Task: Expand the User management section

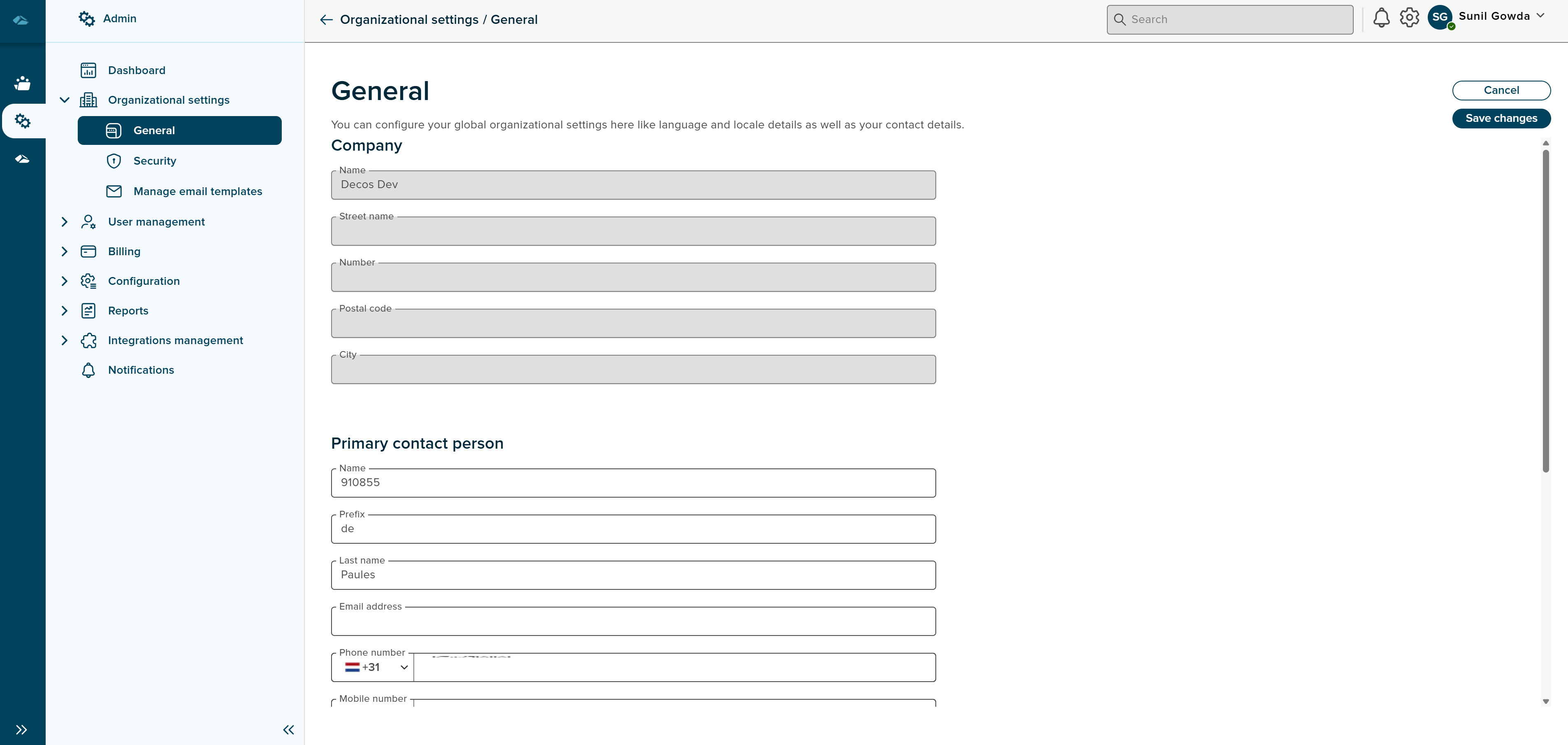Action: click(65, 222)
